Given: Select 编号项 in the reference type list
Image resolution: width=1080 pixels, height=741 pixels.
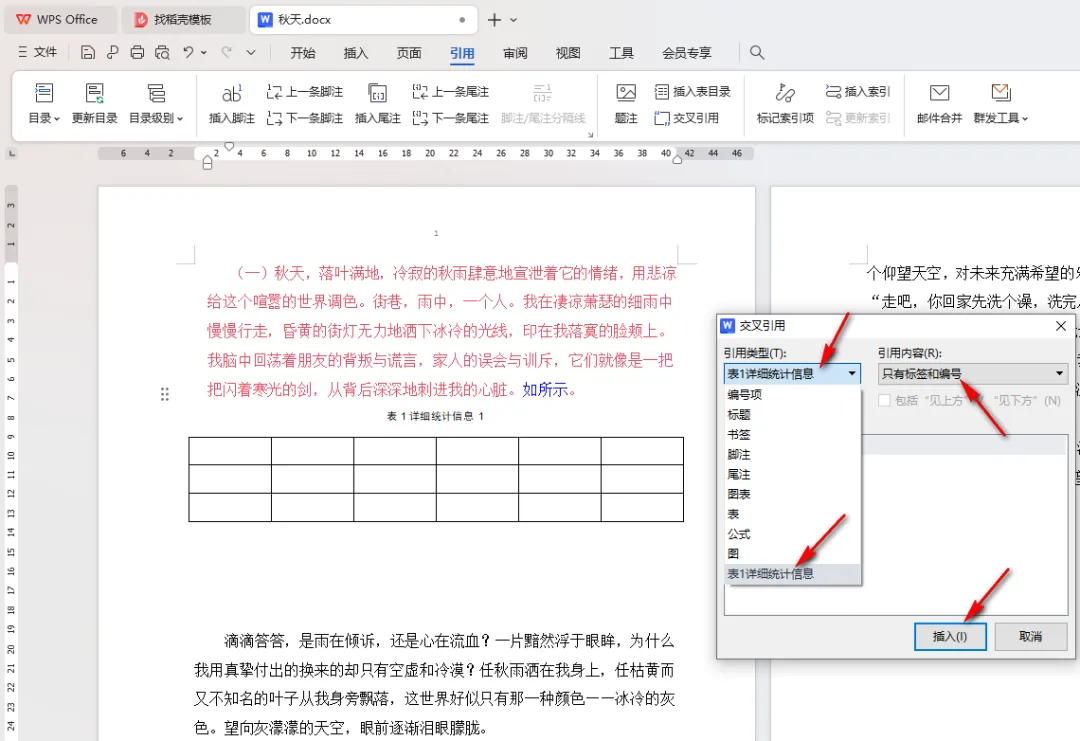Looking at the screenshot, I should point(792,395).
